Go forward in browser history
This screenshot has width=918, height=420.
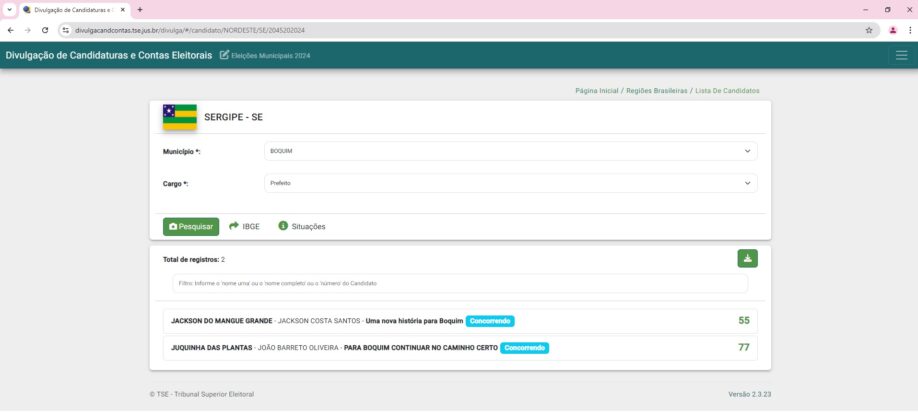[x=28, y=30]
